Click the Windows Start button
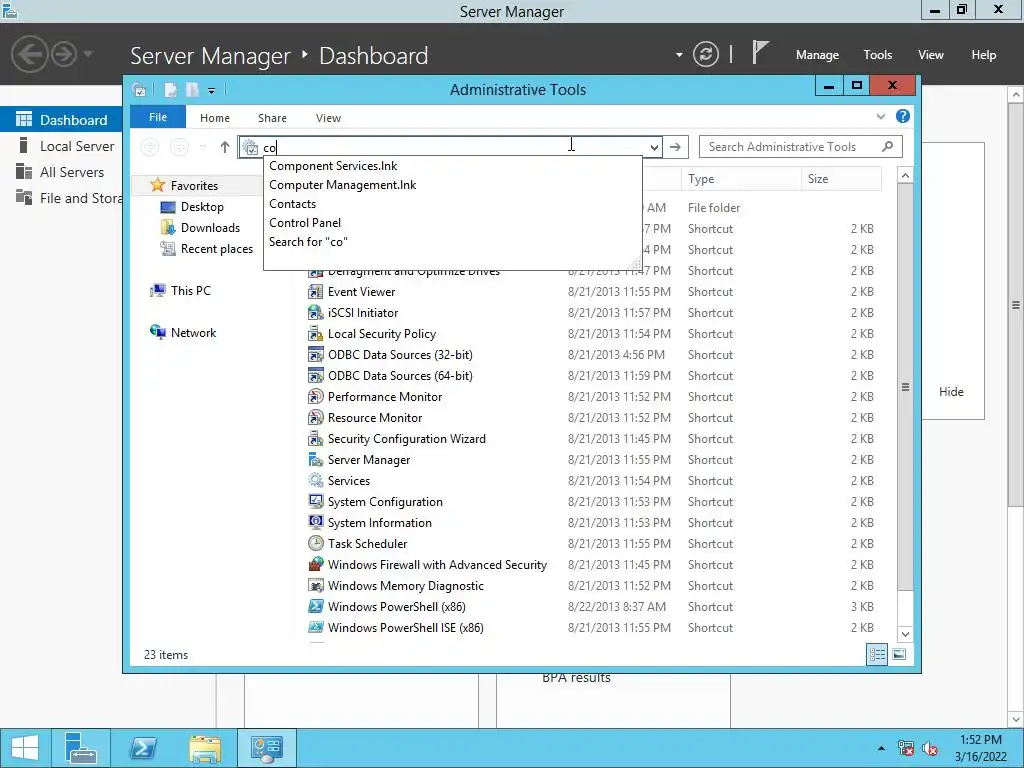1024x768 pixels. click(25, 748)
